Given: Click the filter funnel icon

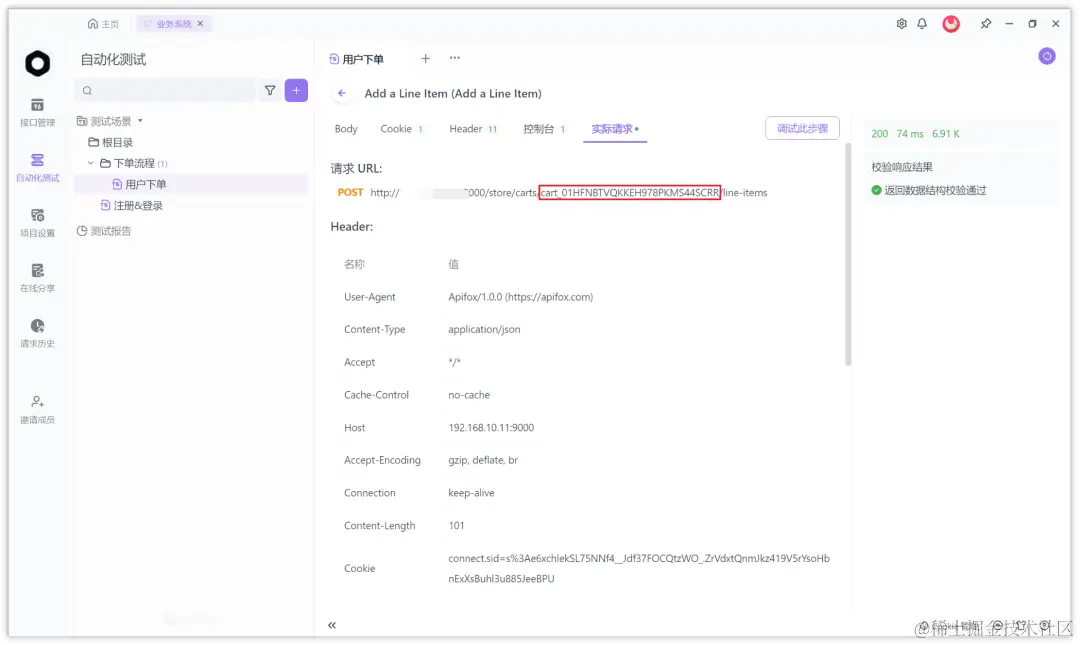Looking at the screenshot, I should (270, 90).
